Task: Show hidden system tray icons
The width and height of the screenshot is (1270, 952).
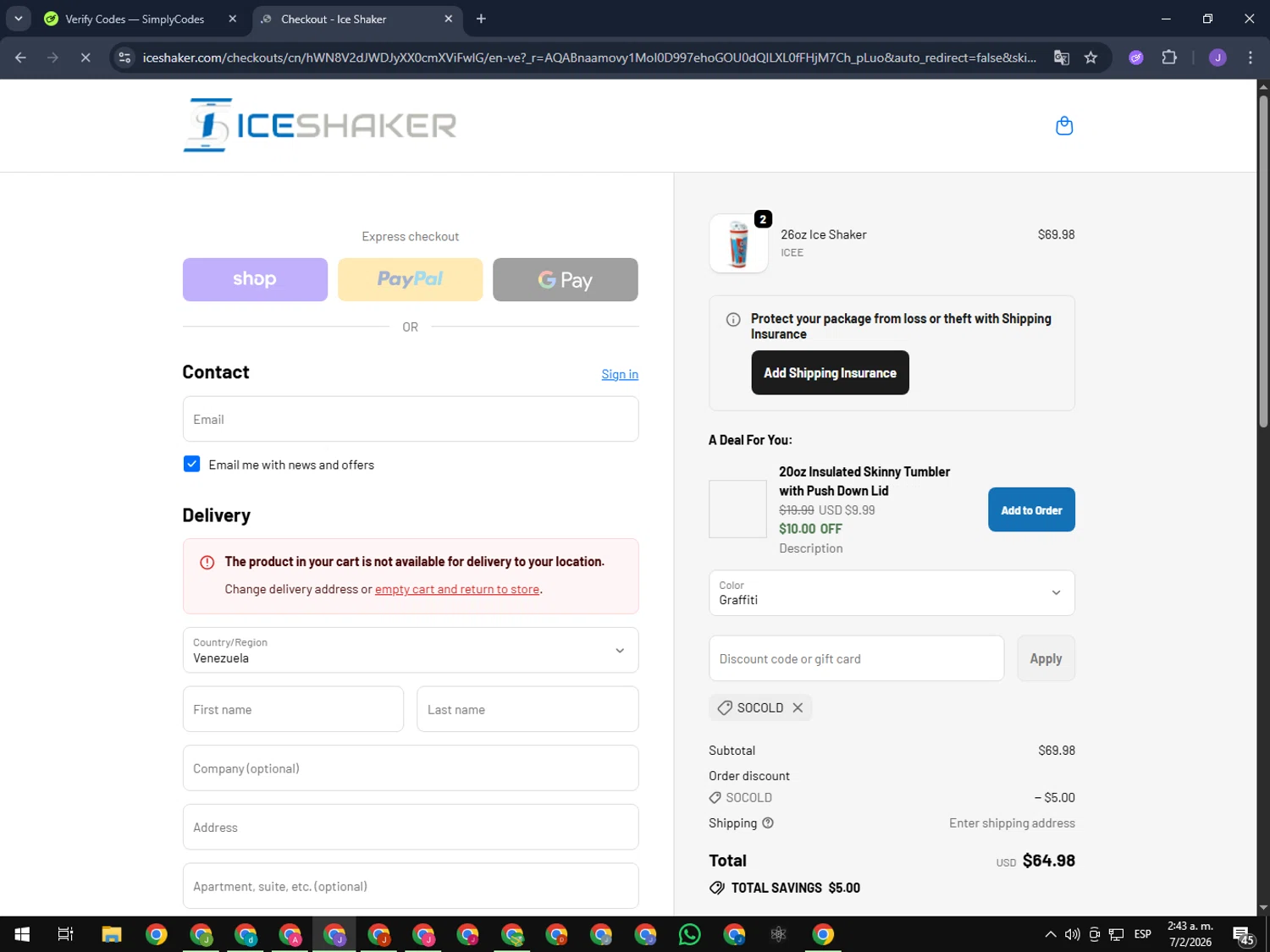Action: click(1050, 934)
